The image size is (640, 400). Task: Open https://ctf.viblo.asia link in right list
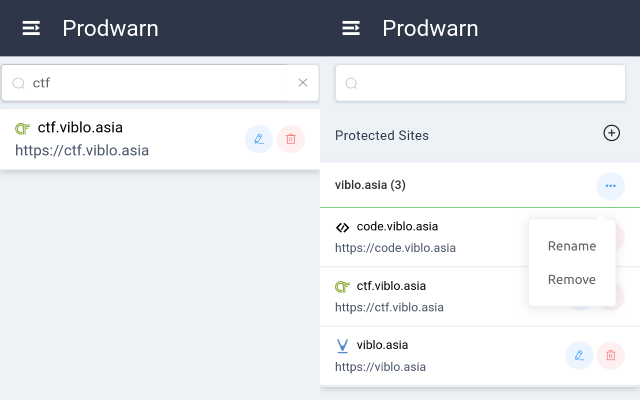pyautogui.click(x=389, y=307)
